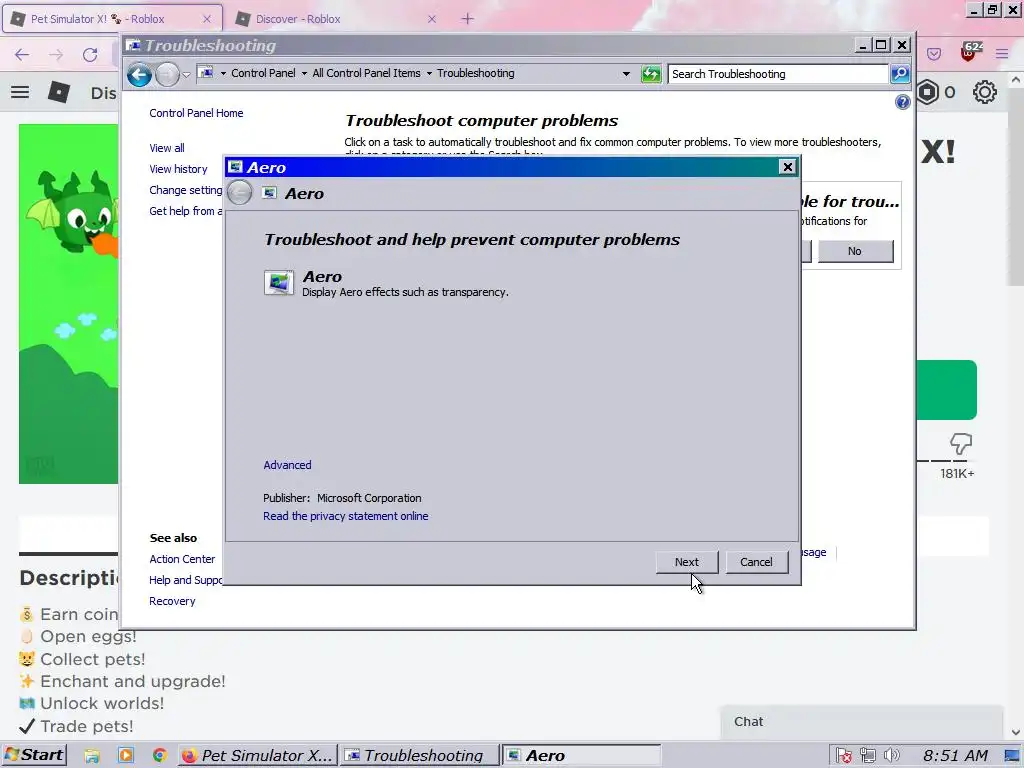Open Control Panel Home link
1024x768 pixels.
[x=196, y=113]
